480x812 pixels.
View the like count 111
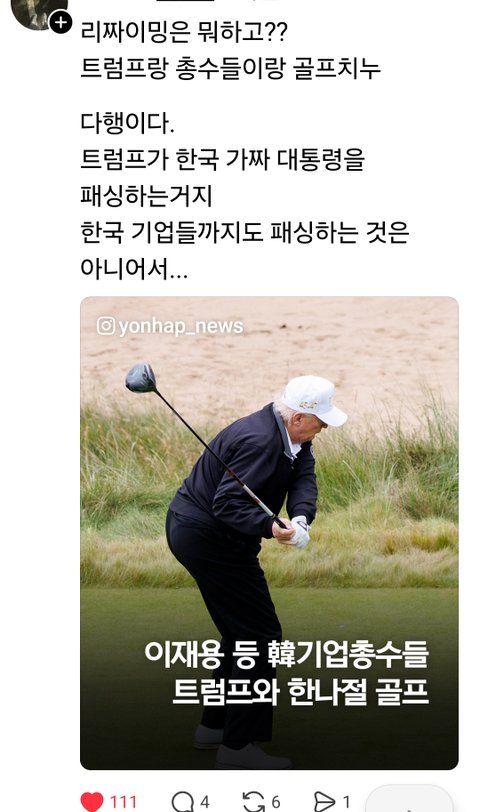click(x=123, y=802)
